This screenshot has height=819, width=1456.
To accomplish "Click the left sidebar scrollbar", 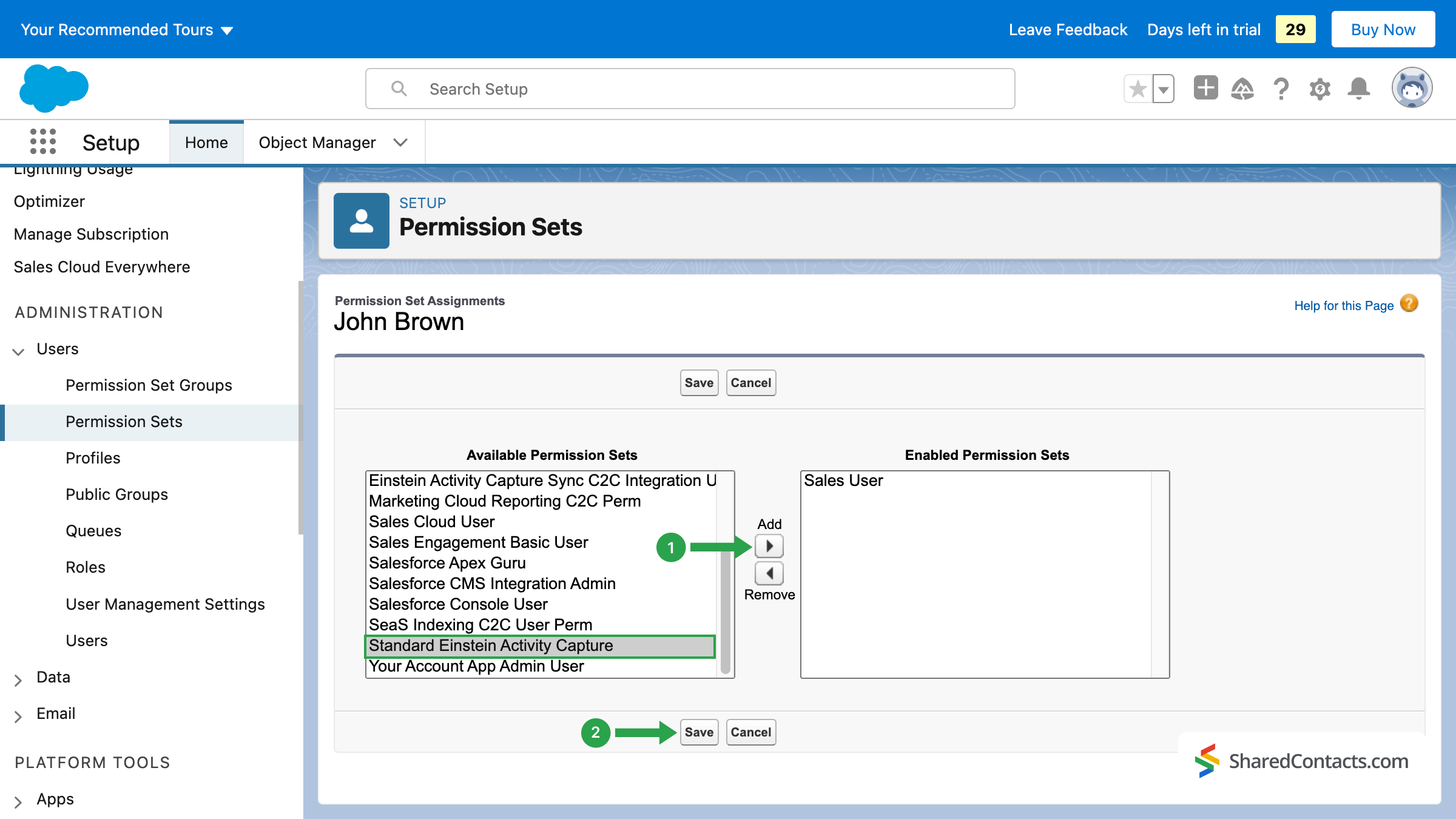I will [300, 408].
